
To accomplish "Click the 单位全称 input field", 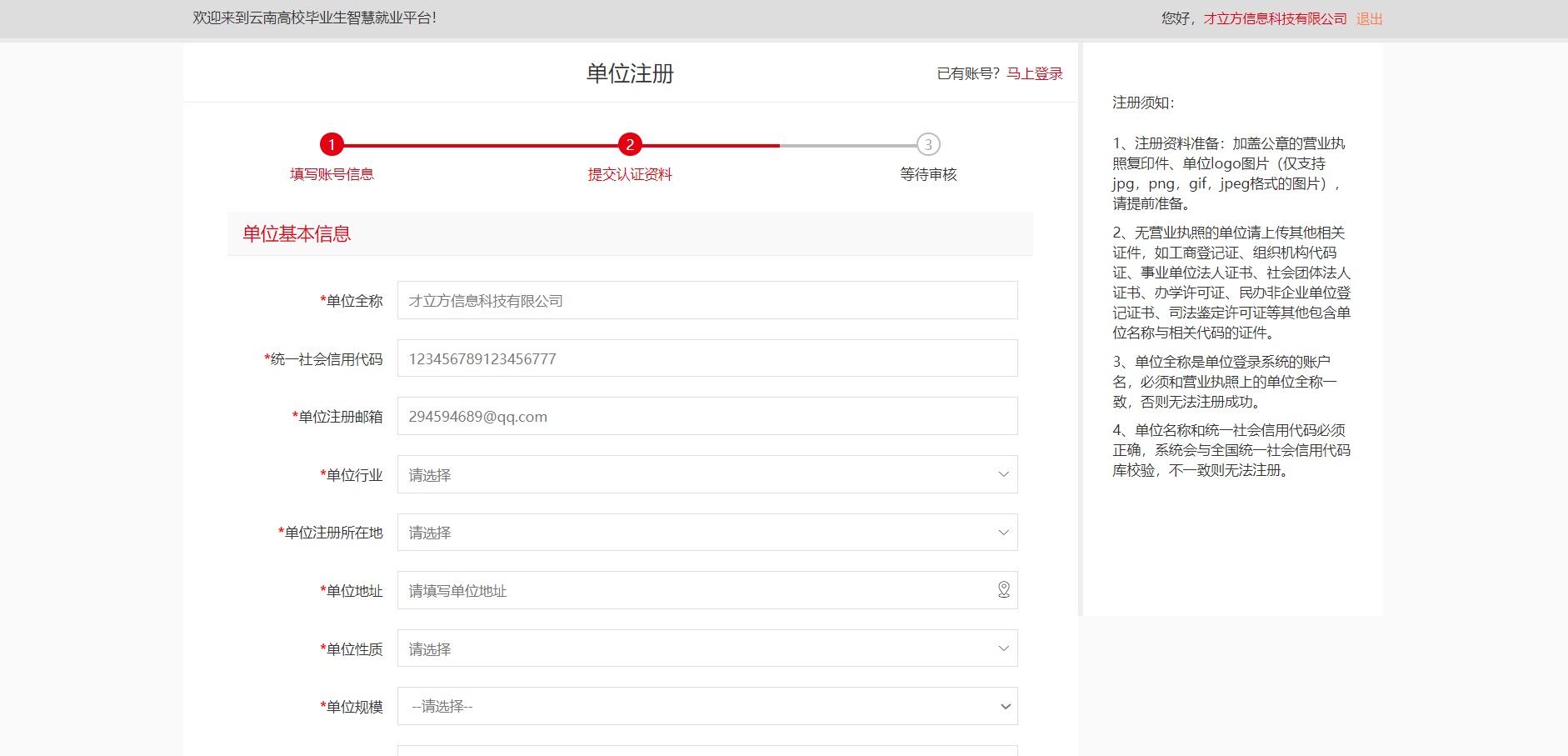I will click(x=707, y=300).
